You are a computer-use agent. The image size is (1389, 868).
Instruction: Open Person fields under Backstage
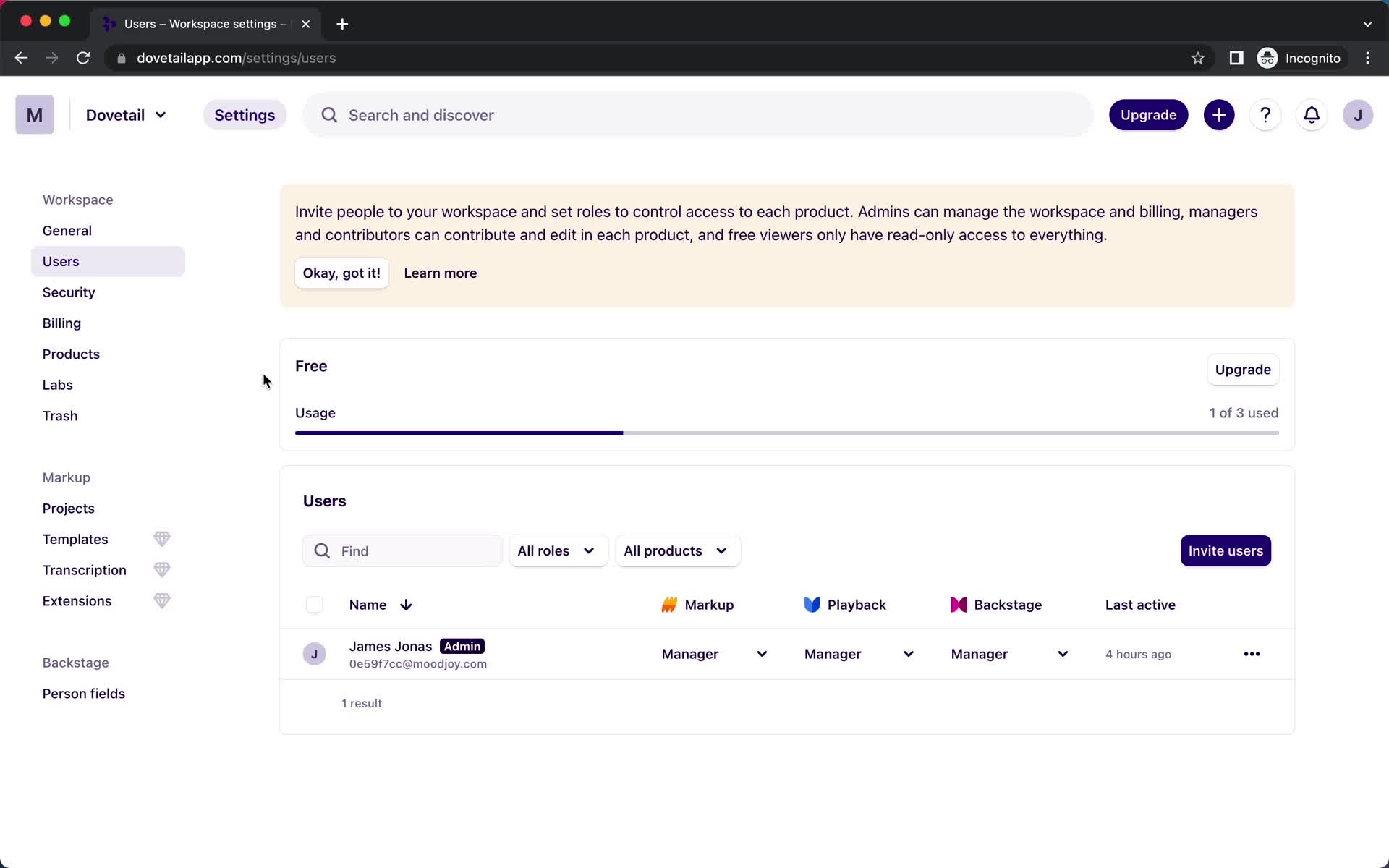108,694
